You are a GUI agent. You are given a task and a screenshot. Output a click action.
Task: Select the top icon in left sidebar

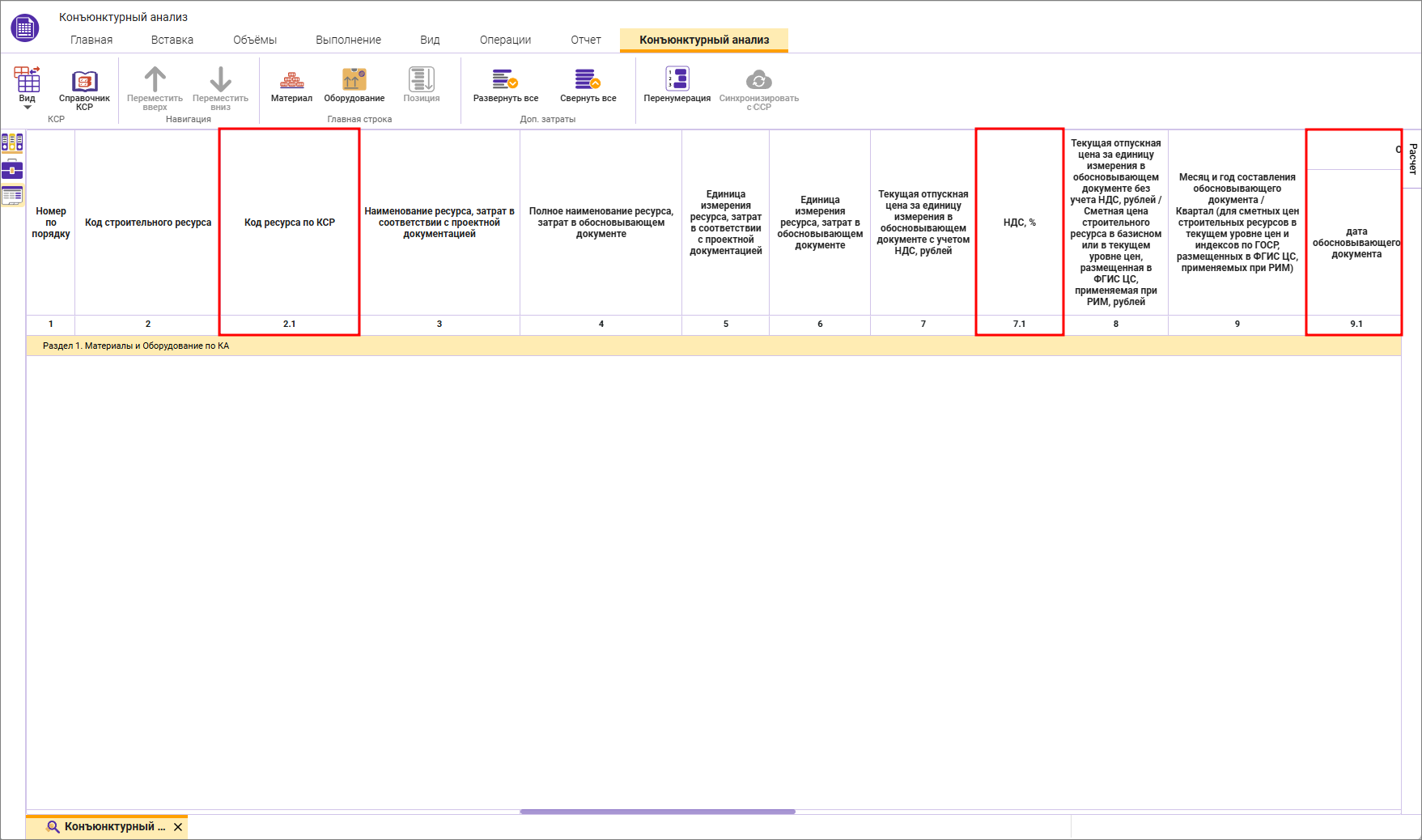(x=12, y=143)
